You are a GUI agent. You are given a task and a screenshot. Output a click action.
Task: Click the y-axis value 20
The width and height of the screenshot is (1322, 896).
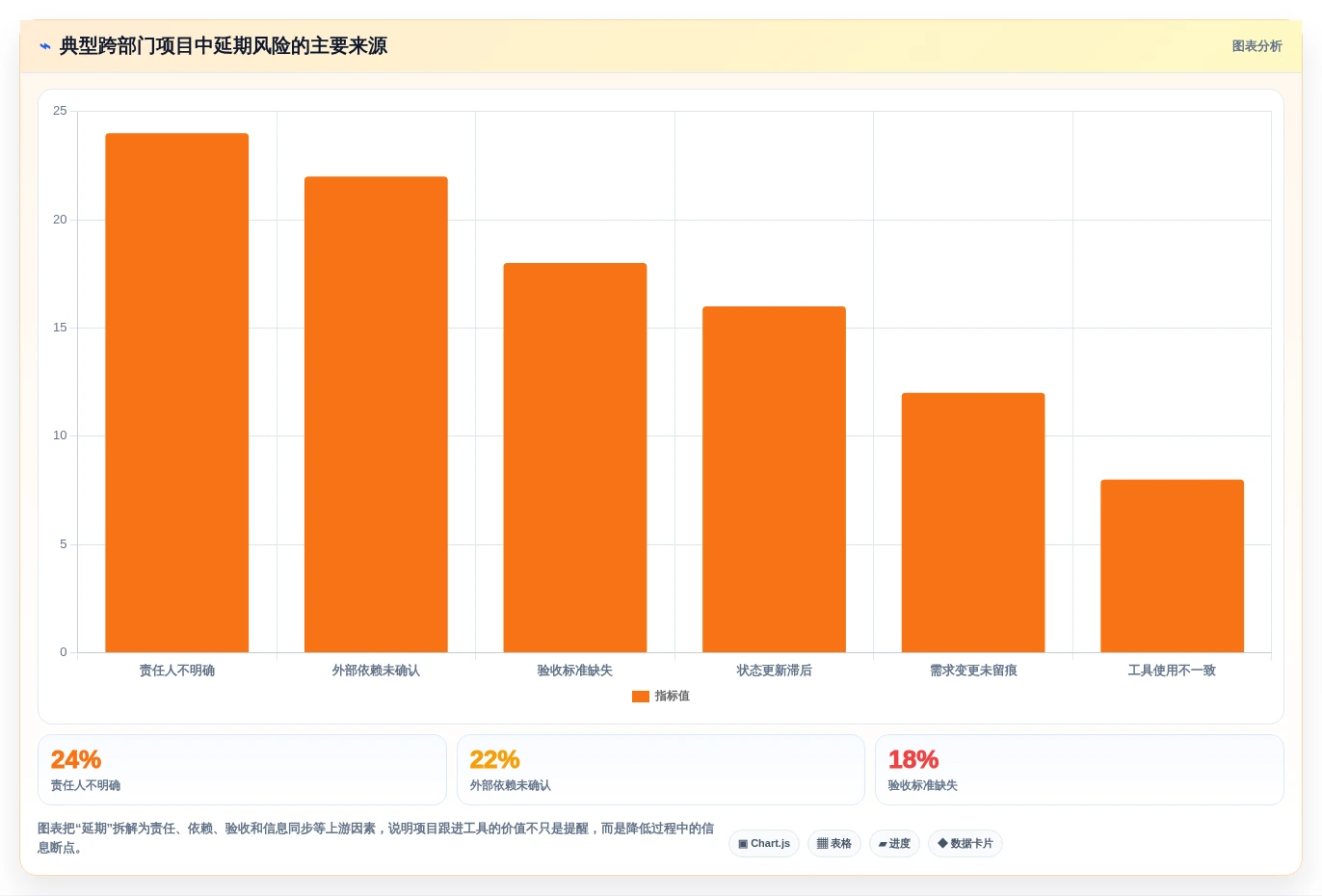point(61,220)
